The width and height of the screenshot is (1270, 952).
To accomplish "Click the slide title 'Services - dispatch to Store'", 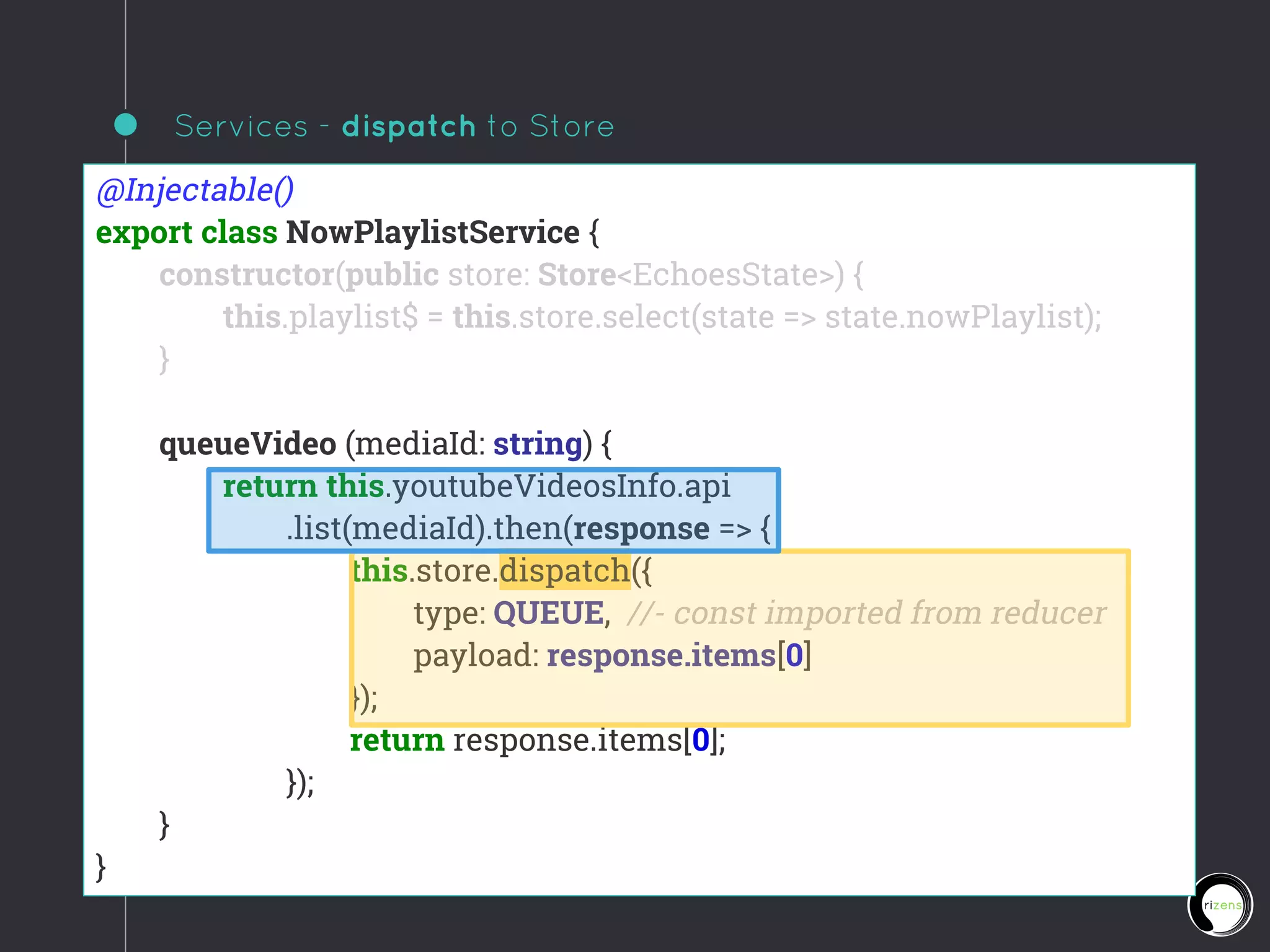I will click(x=394, y=126).
